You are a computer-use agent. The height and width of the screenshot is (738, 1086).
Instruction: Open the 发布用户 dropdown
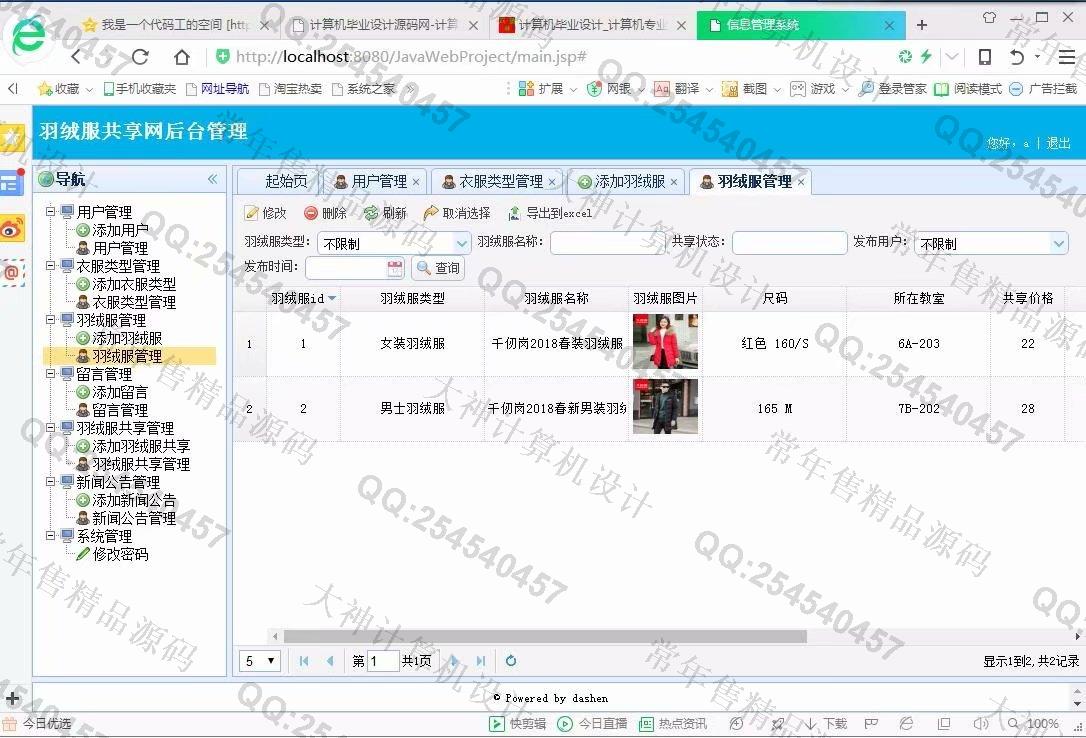(1058, 244)
